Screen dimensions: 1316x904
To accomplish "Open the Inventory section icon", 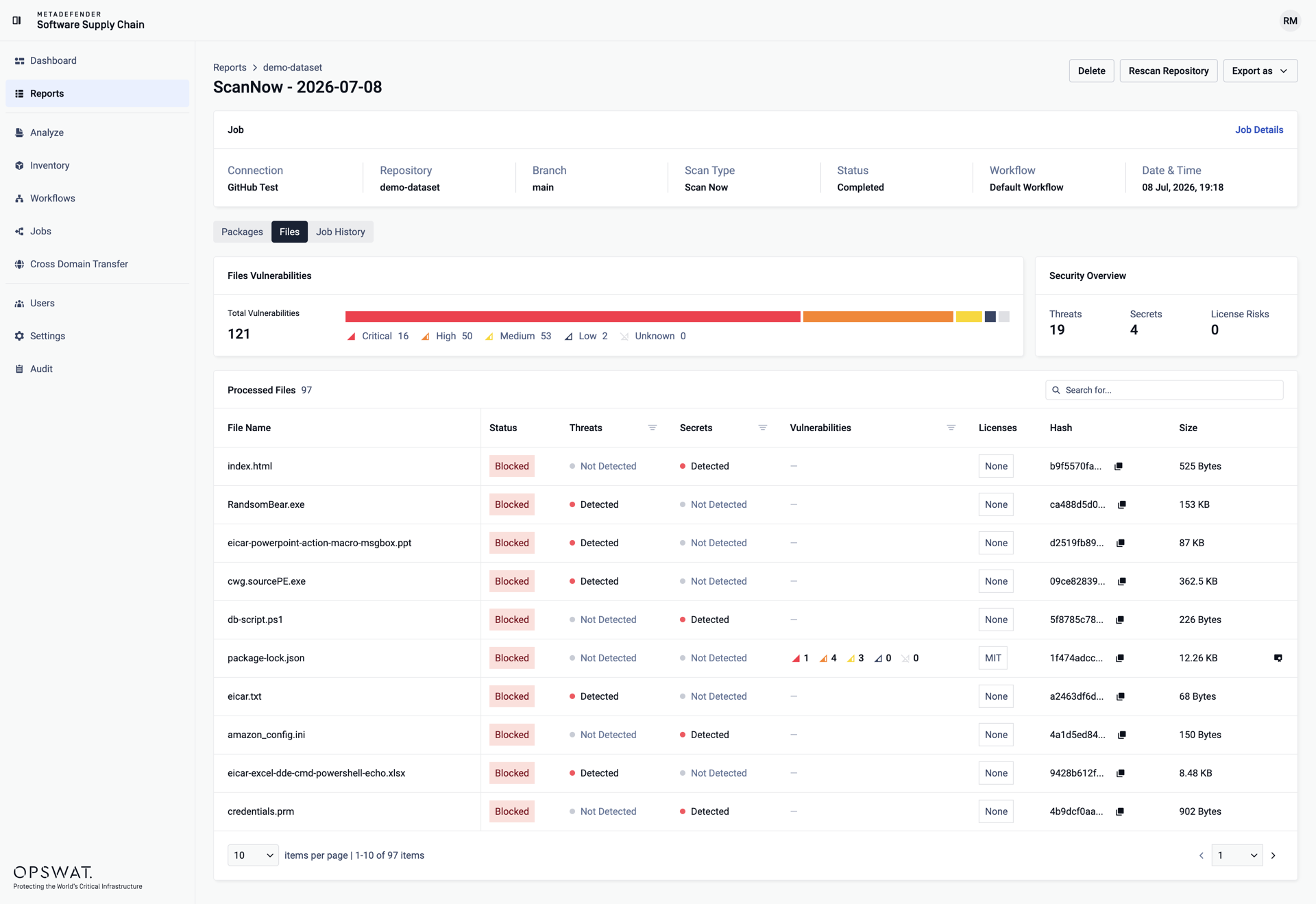I will (19, 165).
